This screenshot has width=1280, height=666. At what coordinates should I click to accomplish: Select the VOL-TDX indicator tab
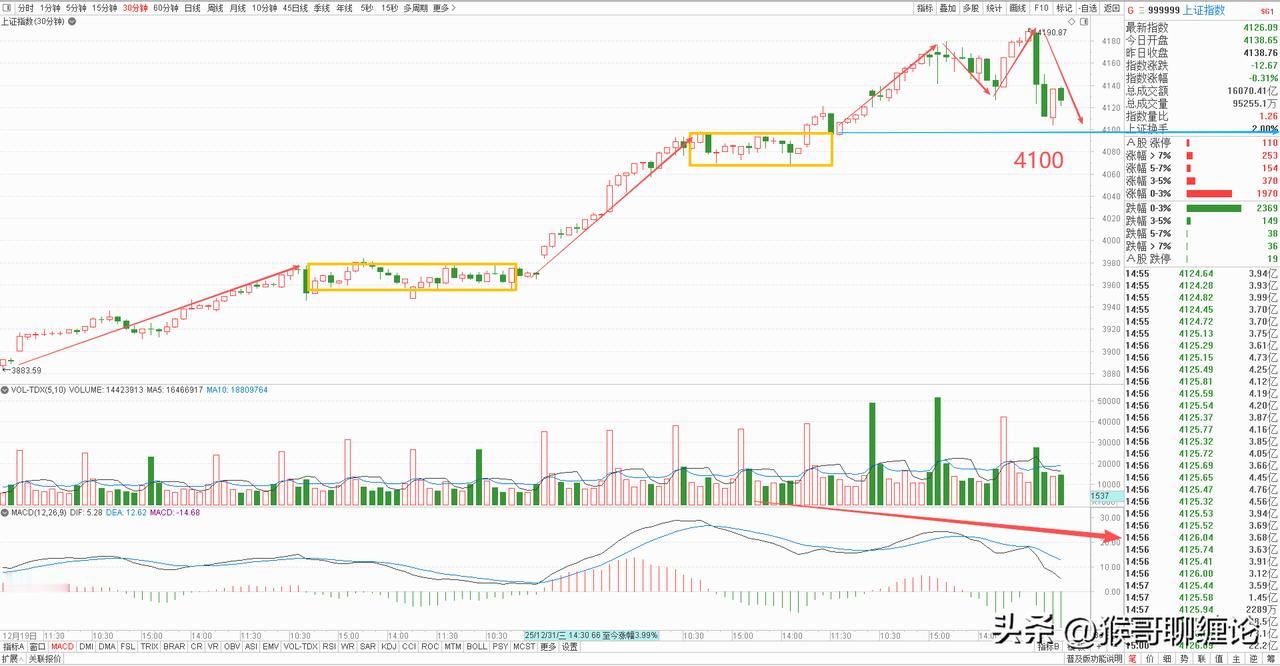pyautogui.click(x=300, y=646)
